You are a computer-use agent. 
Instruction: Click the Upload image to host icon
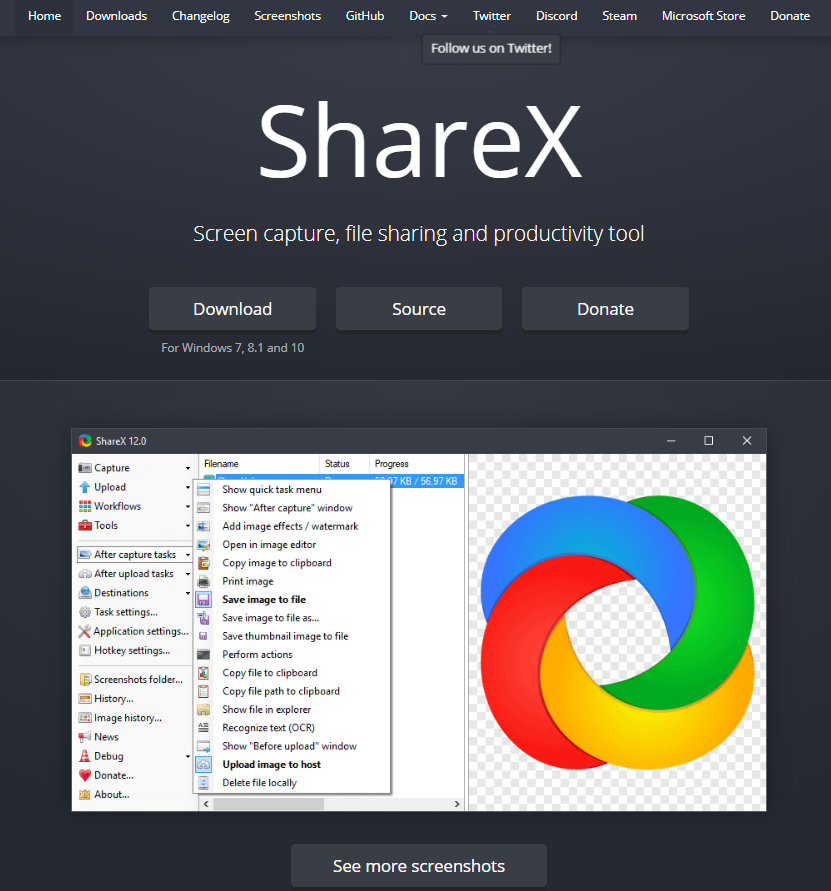click(203, 764)
